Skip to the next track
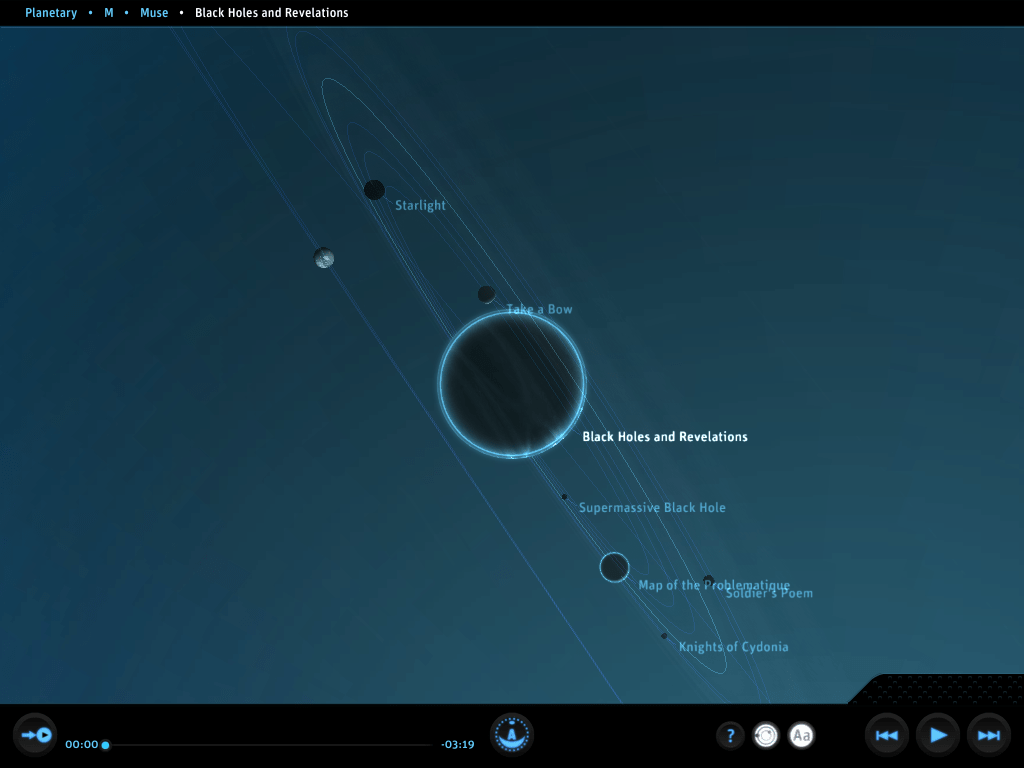The height and width of the screenshot is (768, 1024). (x=989, y=735)
